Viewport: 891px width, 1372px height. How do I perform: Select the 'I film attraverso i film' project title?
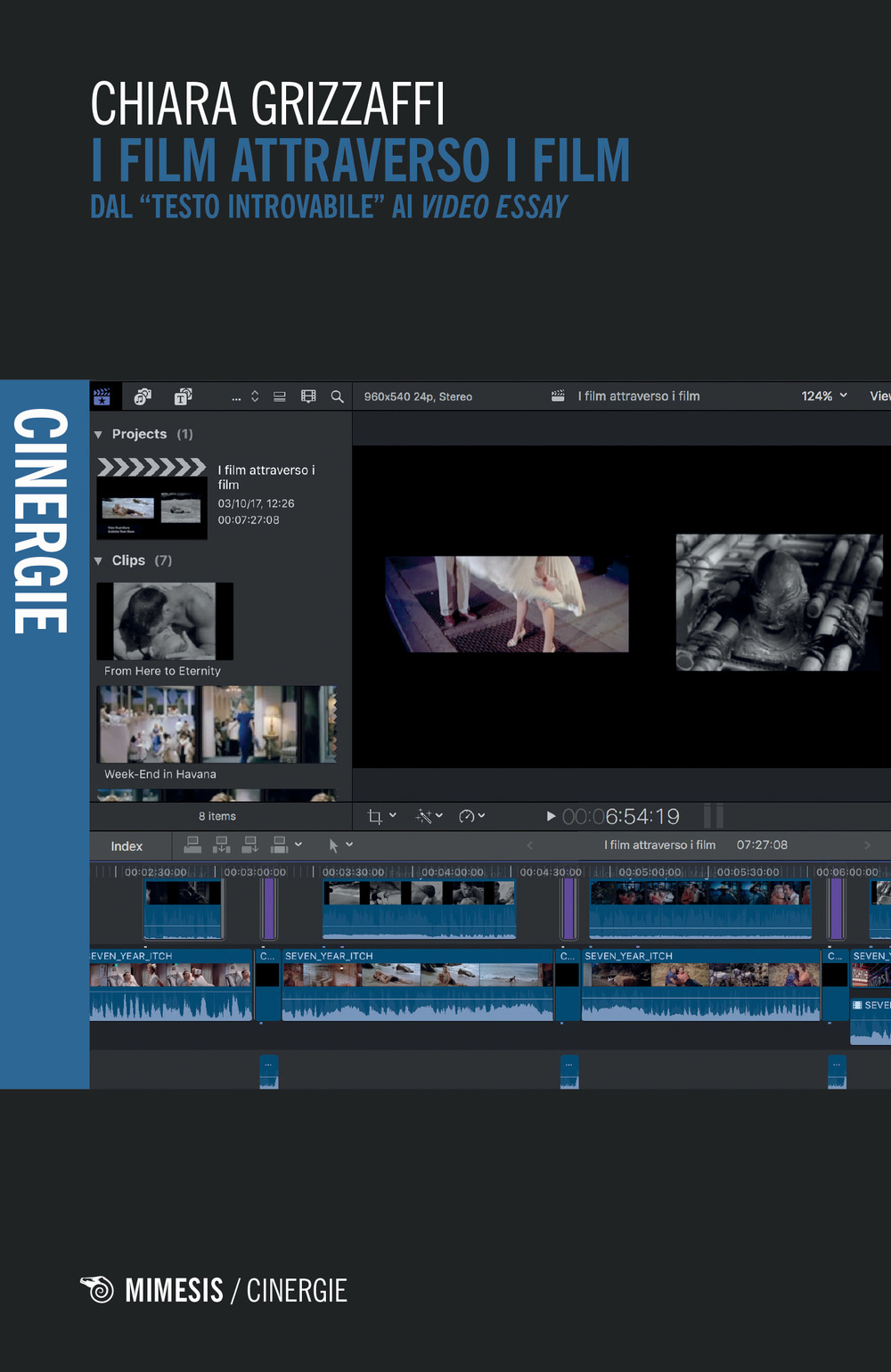coord(267,477)
